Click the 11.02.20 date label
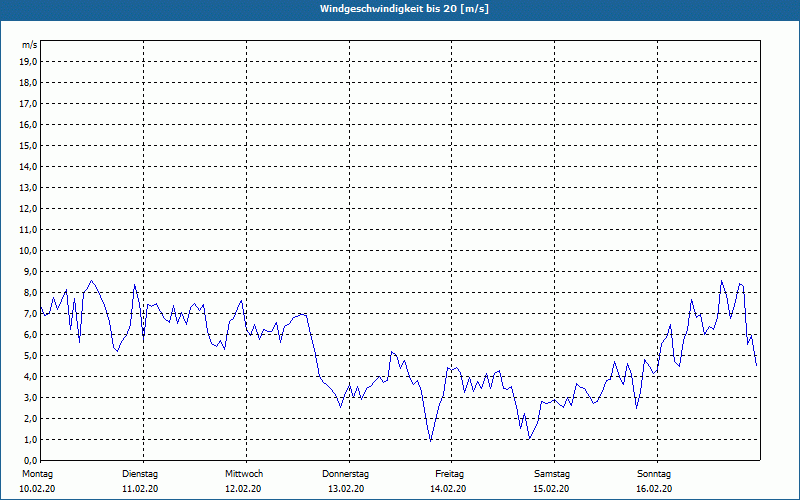 (140, 489)
